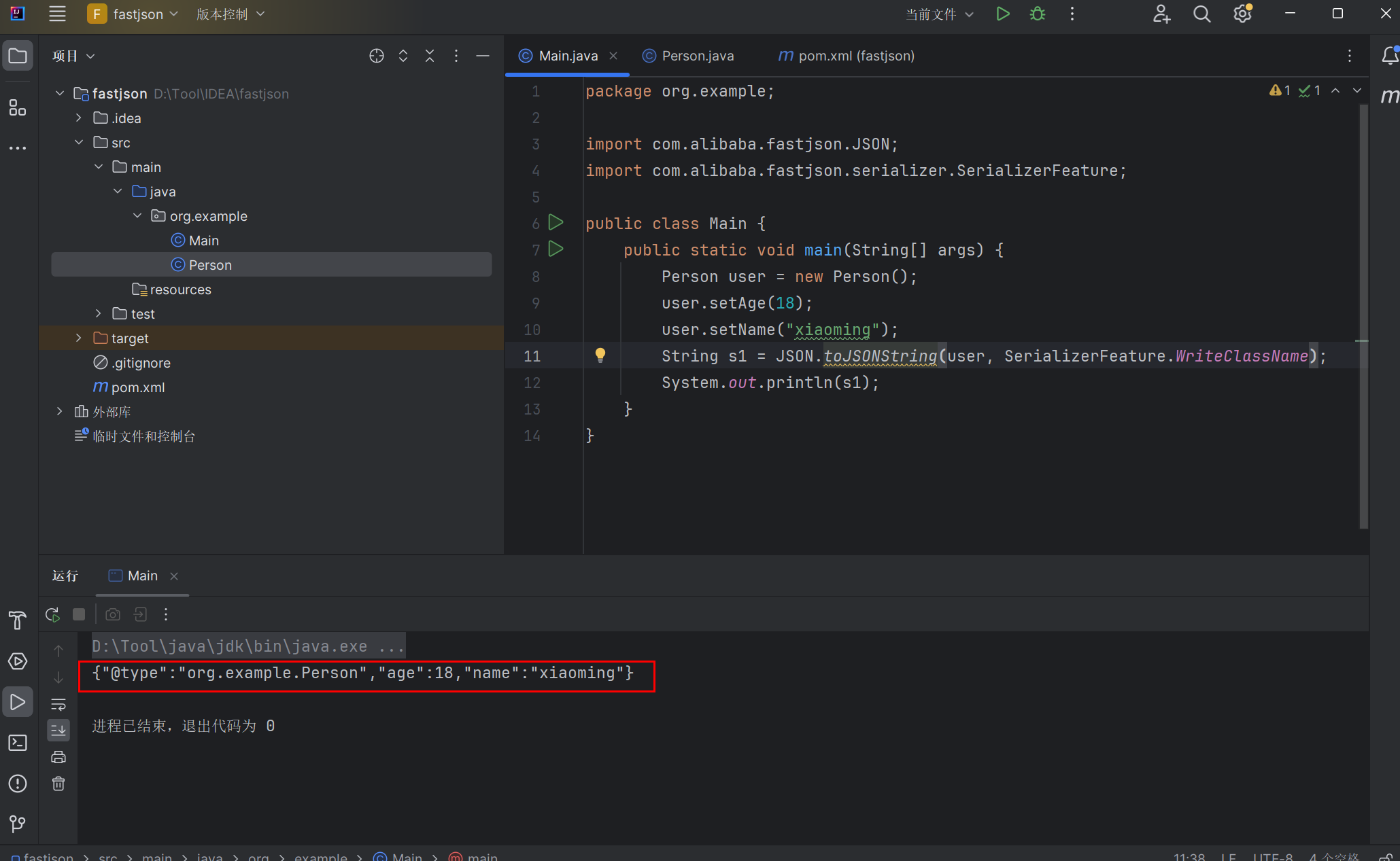The width and height of the screenshot is (1400, 861).
Task: Run the main method gutter arrow on line 7
Action: point(556,249)
